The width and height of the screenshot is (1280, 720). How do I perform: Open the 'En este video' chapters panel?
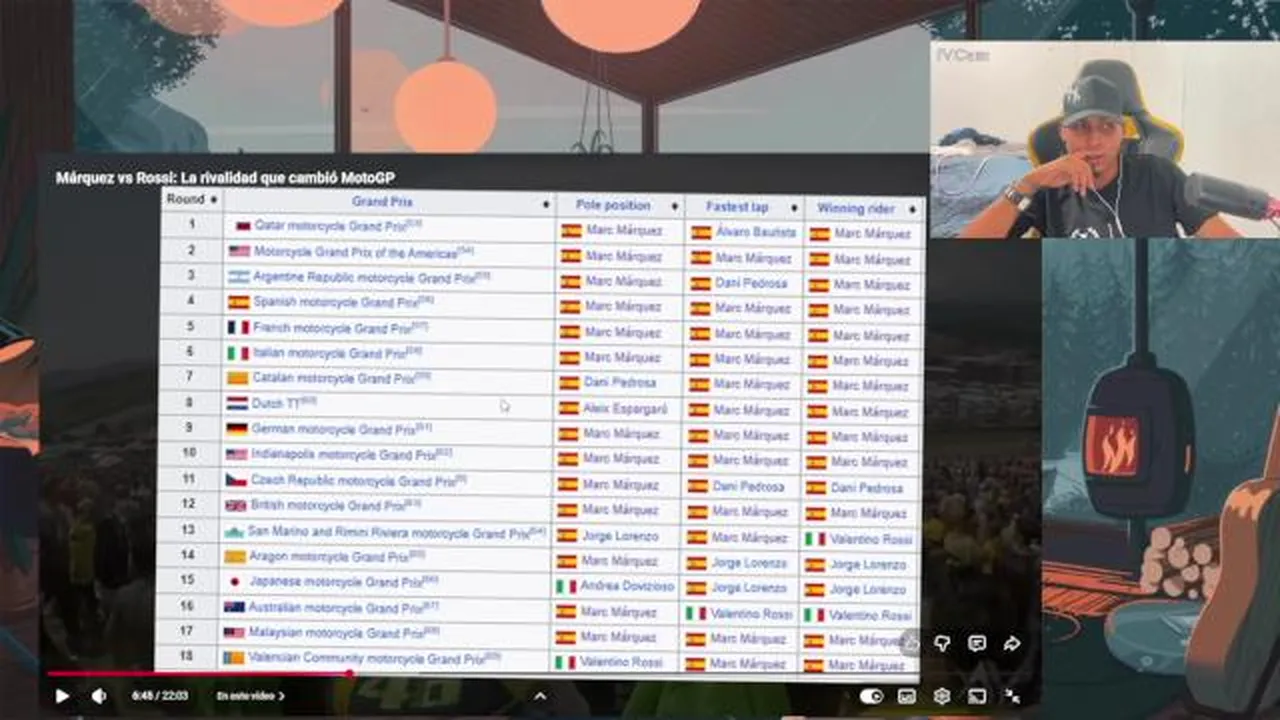(250, 696)
